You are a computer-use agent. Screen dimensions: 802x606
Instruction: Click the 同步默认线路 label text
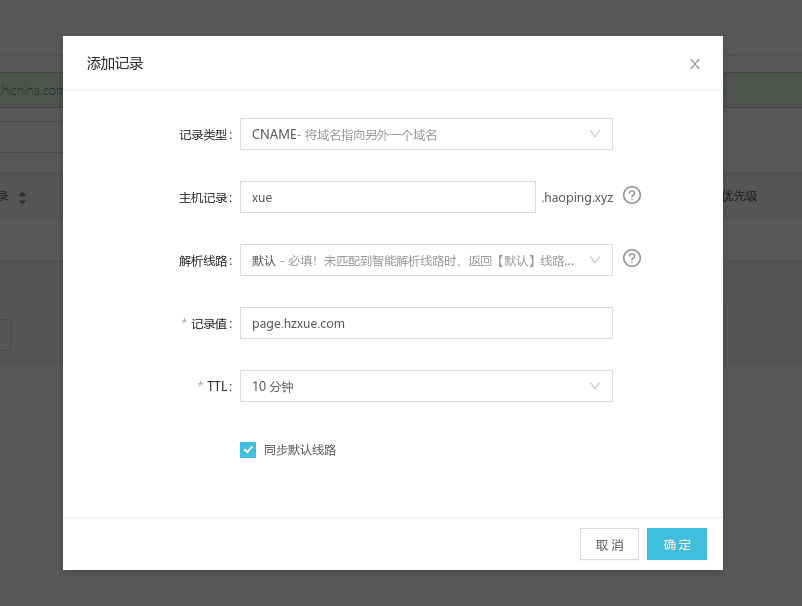pos(300,450)
